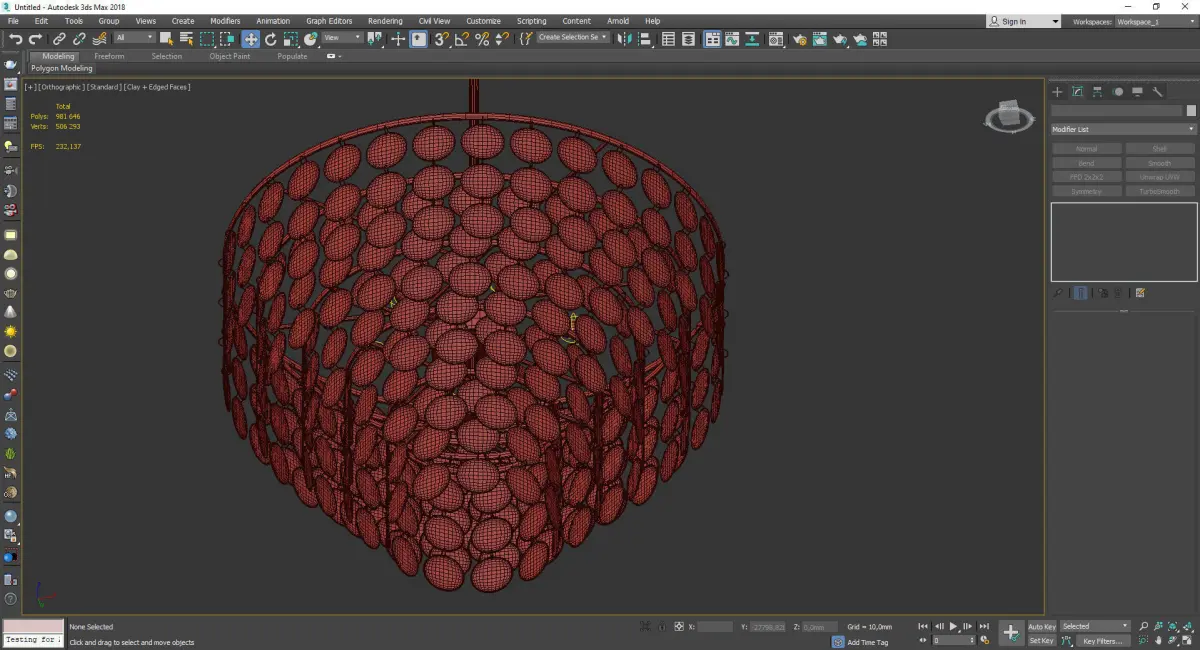Open the Curve Editor
The width and height of the screenshot is (1200, 650).
tap(732, 39)
